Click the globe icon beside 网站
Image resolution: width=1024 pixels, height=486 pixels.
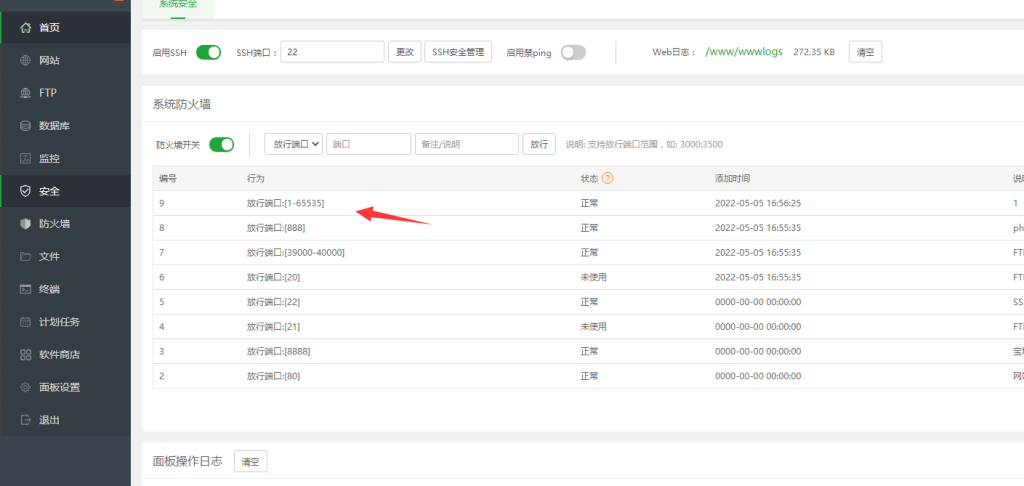tap(25, 60)
